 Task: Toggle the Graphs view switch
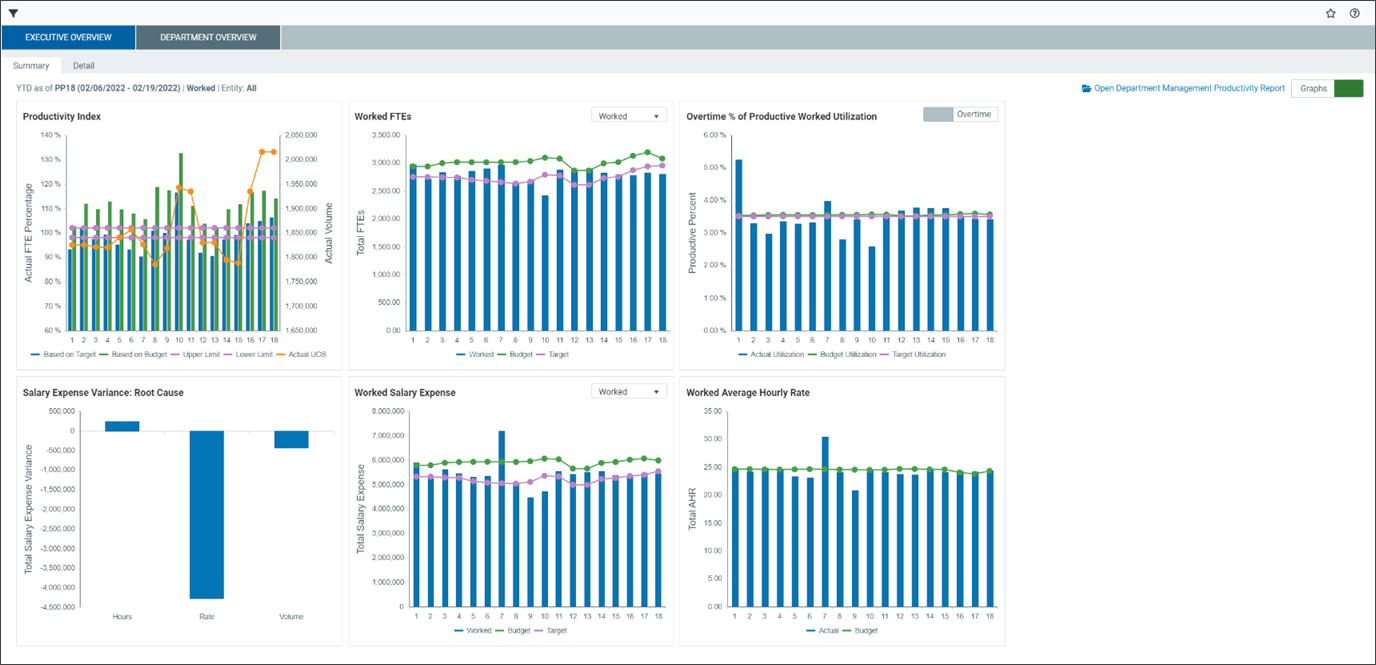pos(1347,88)
